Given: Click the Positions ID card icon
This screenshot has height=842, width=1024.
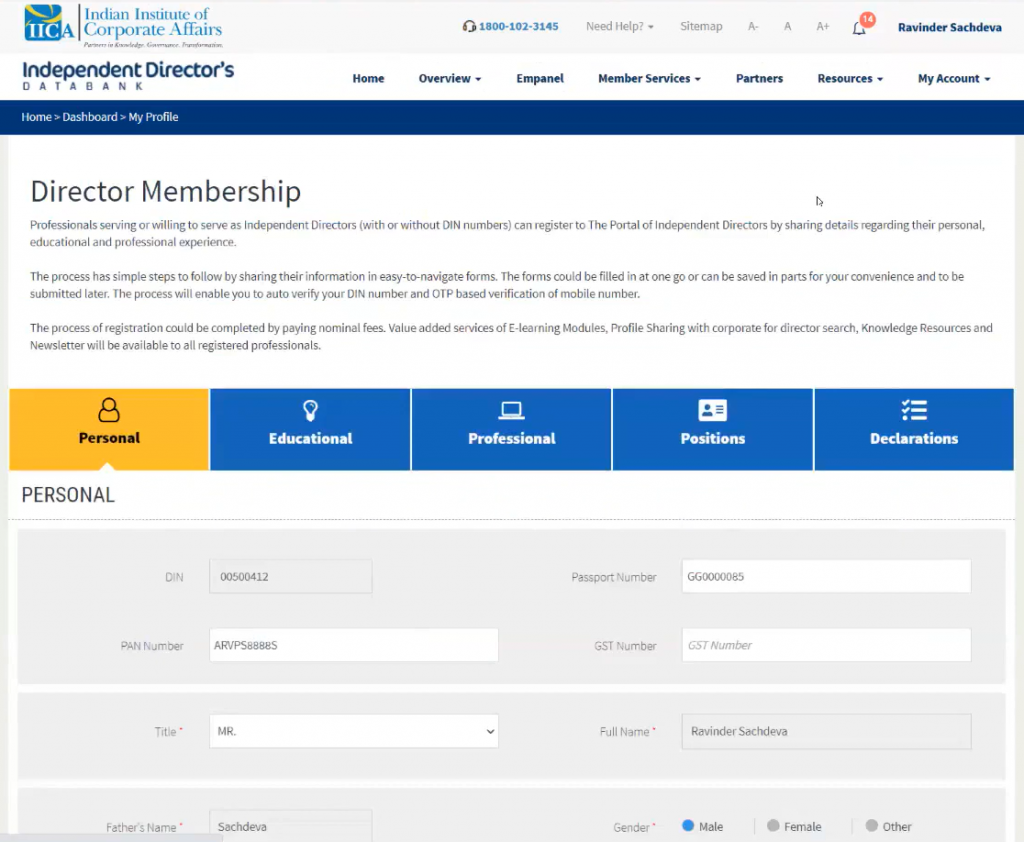Looking at the screenshot, I should pos(712,410).
